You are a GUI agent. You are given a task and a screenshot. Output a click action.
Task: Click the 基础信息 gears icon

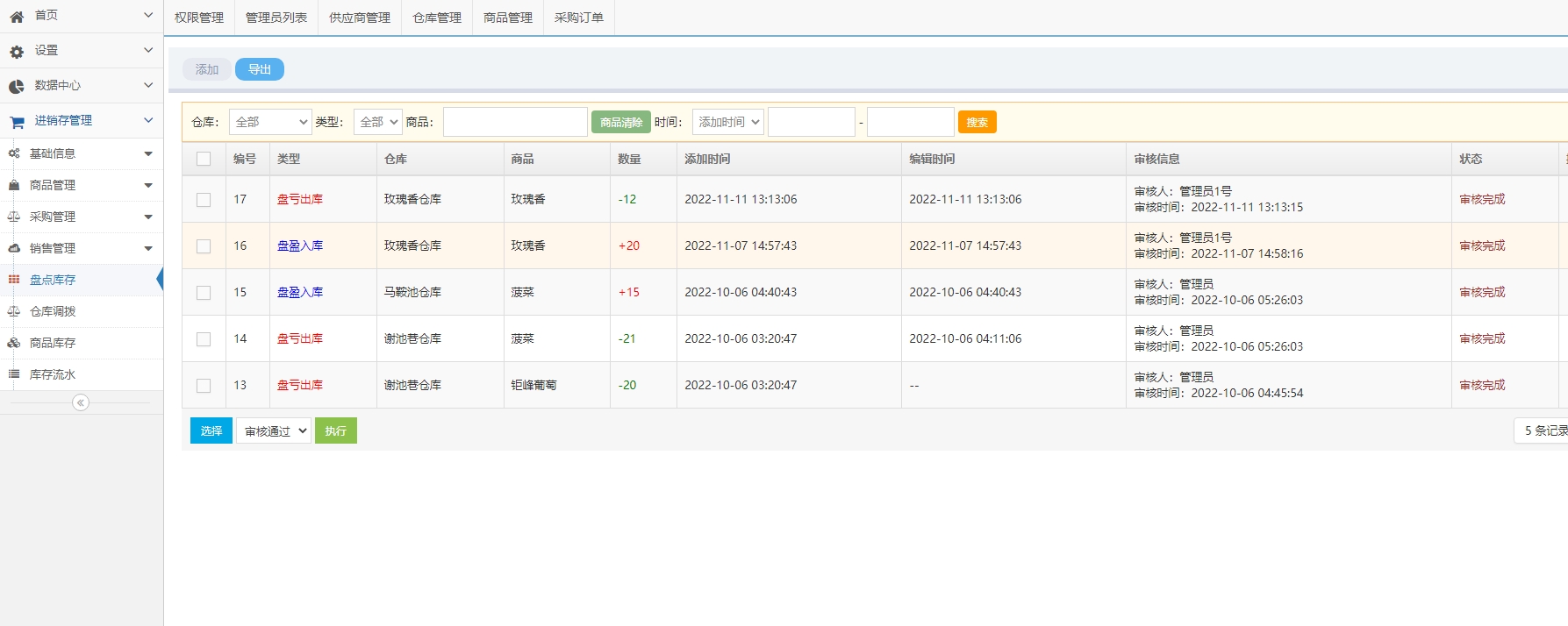point(14,153)
